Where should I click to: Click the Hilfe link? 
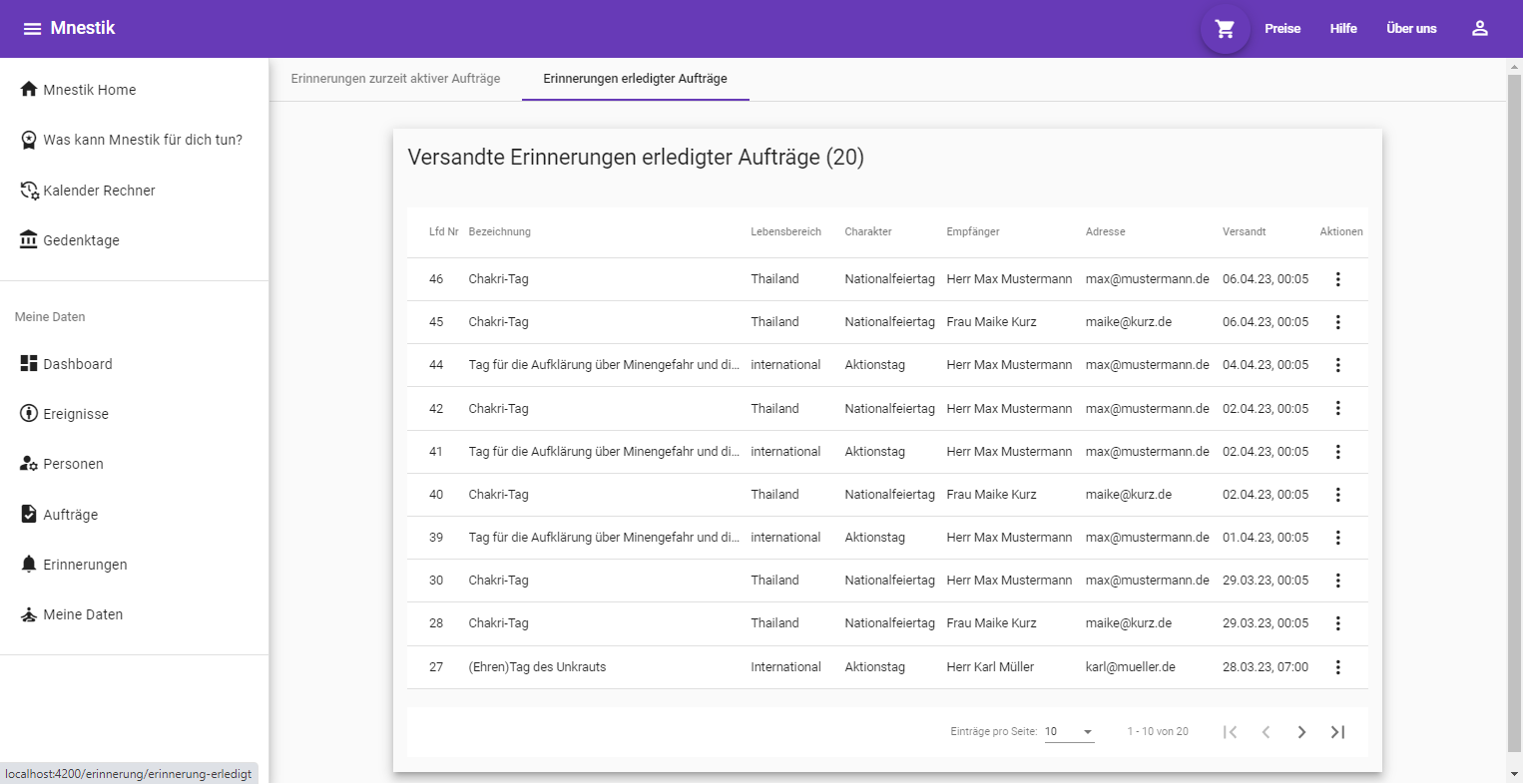pyautogui.click(x=1342, y=29)
